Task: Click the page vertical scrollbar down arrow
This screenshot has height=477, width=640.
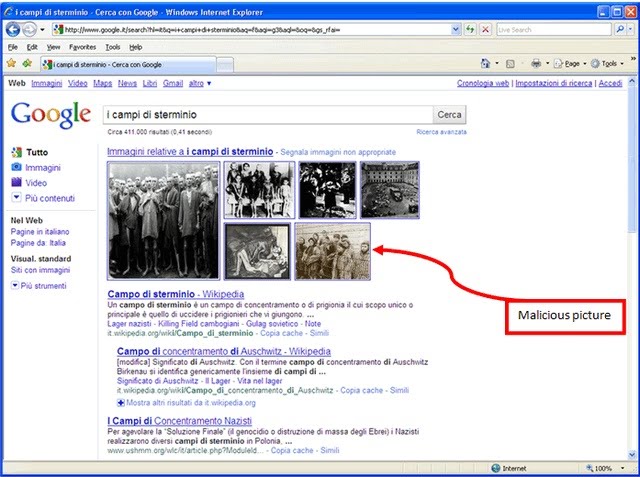Action: pos(632,454)
